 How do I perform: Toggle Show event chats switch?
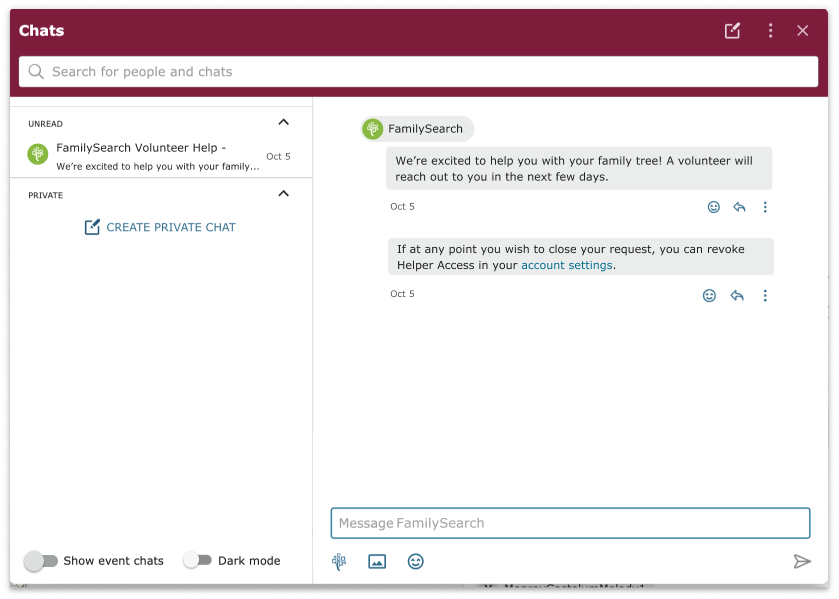tap(41, 561)
